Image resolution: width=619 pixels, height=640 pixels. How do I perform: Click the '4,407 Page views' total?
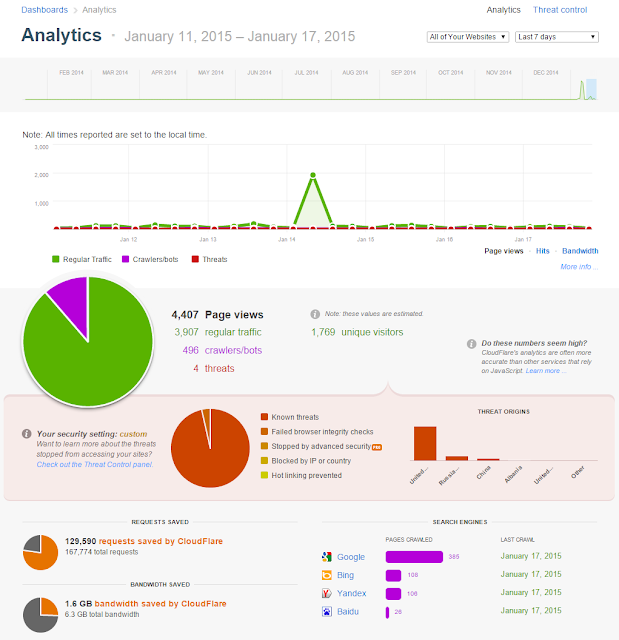click(x=217, y=315)
